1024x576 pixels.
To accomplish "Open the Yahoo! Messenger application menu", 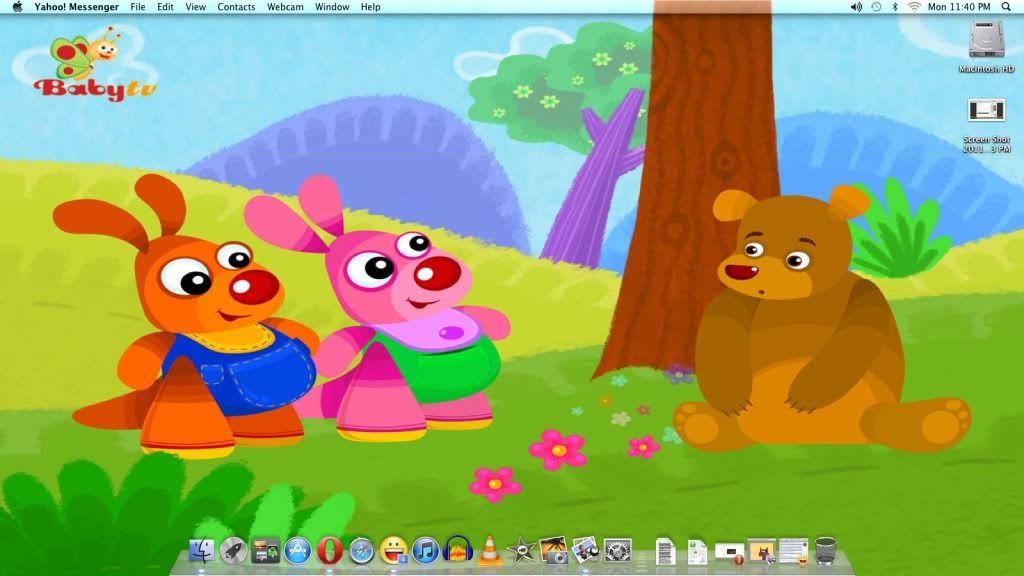I will point(76,7).
